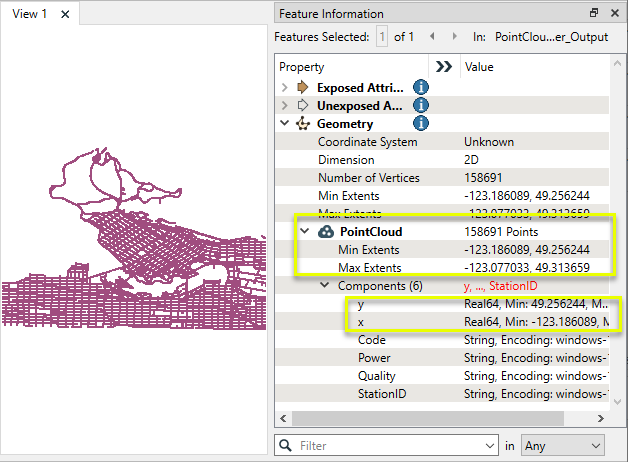The width and height of the screenshot is (628, 462).
Task: Float the Feature Information panel
Action: click(x=594, y=14)
